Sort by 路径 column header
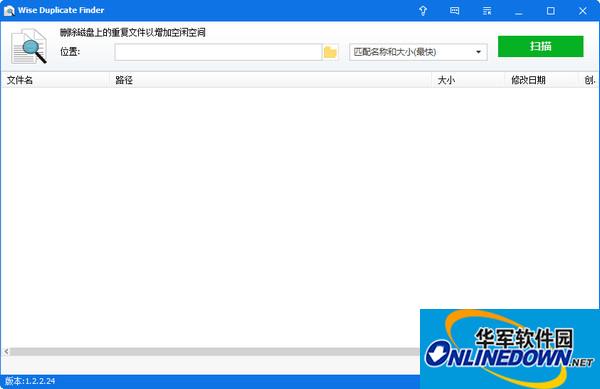 tap(270, 80)
